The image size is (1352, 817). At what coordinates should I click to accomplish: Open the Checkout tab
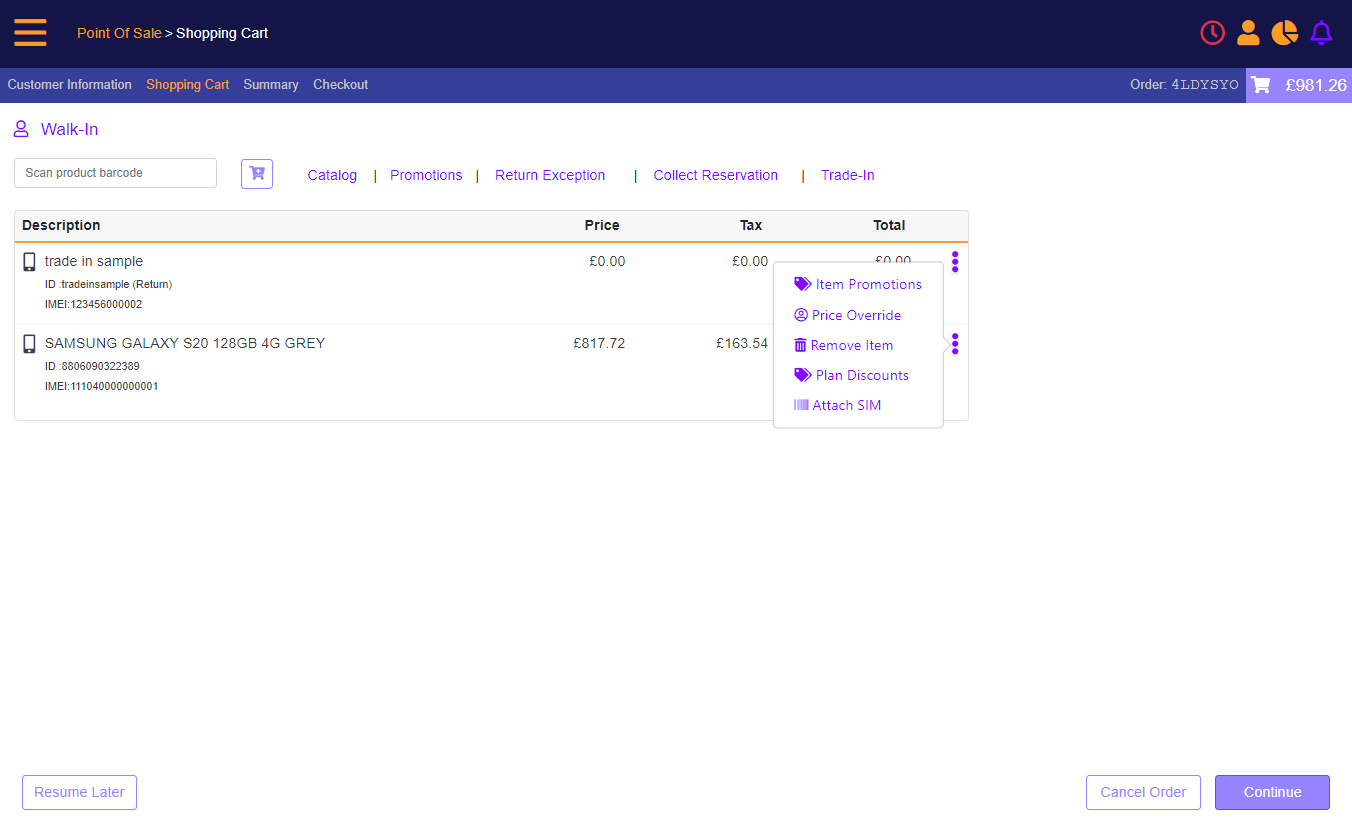click(341, 85)
